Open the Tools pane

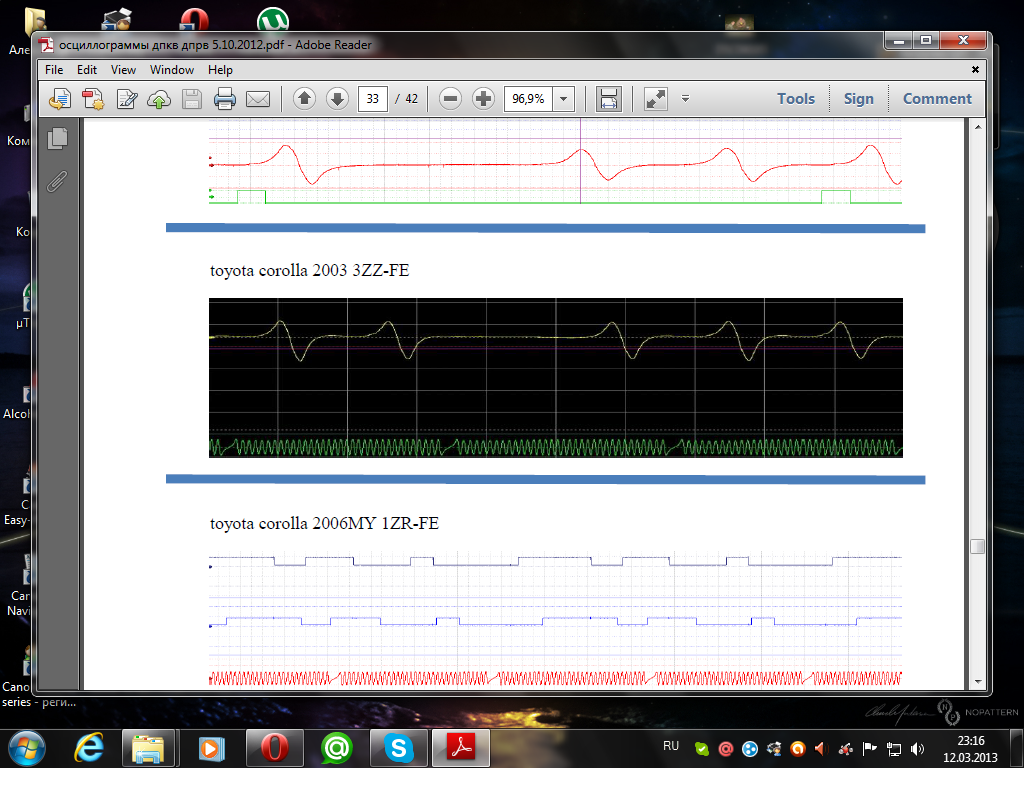tap(795, 99)
